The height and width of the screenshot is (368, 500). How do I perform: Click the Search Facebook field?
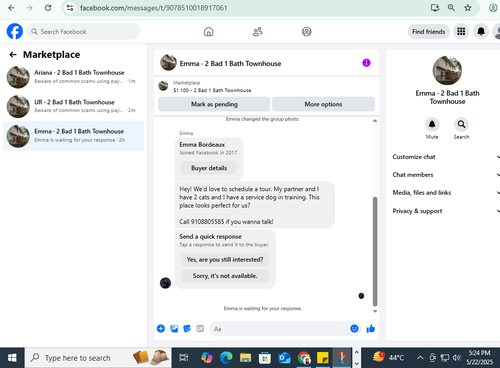pyautogui.click(x=83, y=32)
